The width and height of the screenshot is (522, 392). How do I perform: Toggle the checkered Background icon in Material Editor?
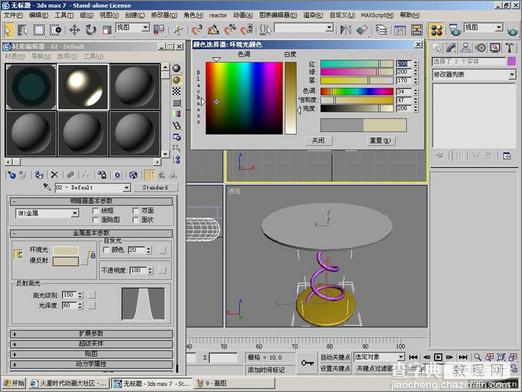176,91
